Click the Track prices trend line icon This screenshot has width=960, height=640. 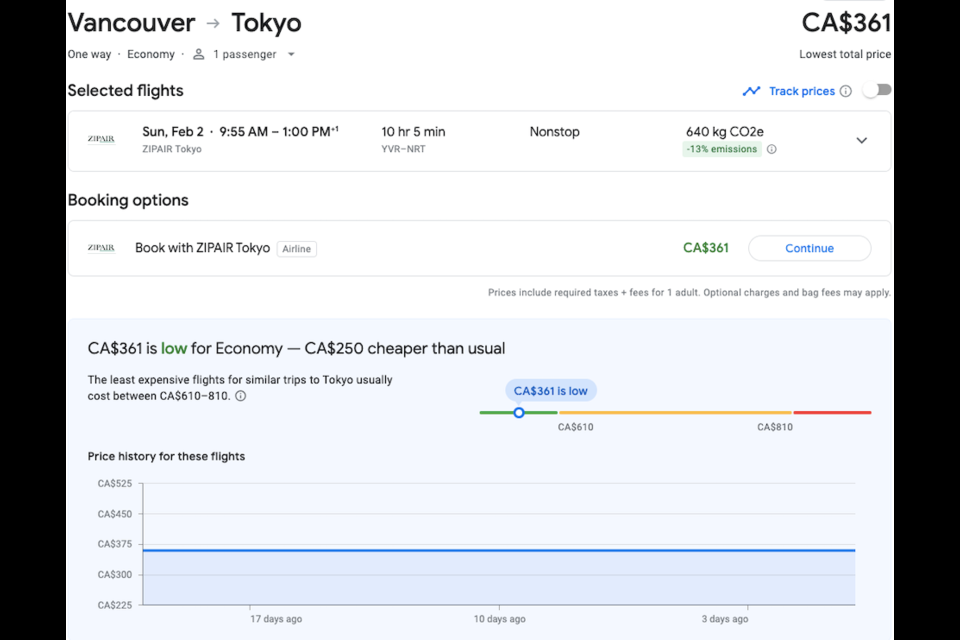click(751, 91)
